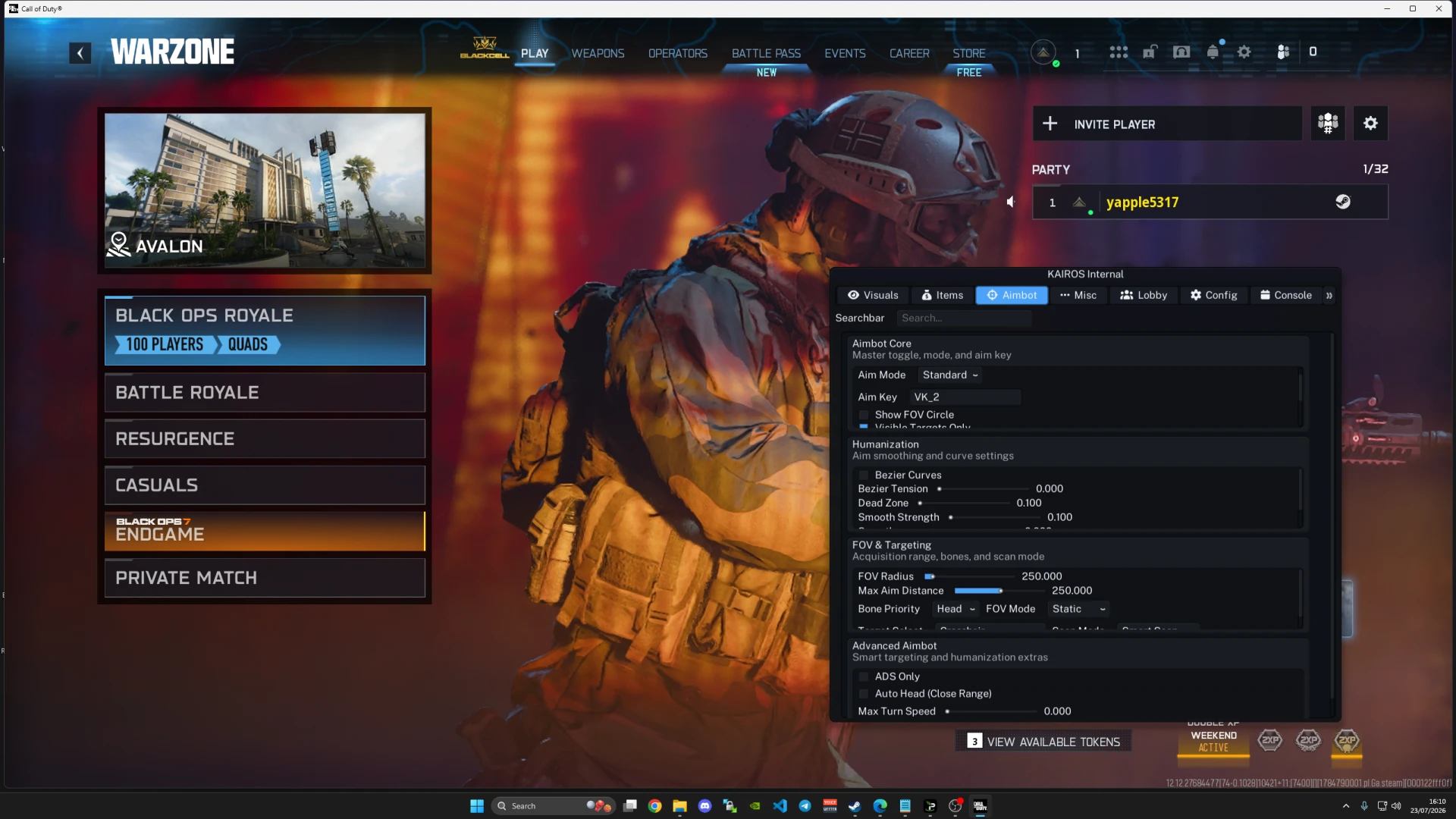This screenshot has height=819, width=1456.
Task: Open party settings gear next to Invite Player
Action: [x=1370, y=124]
